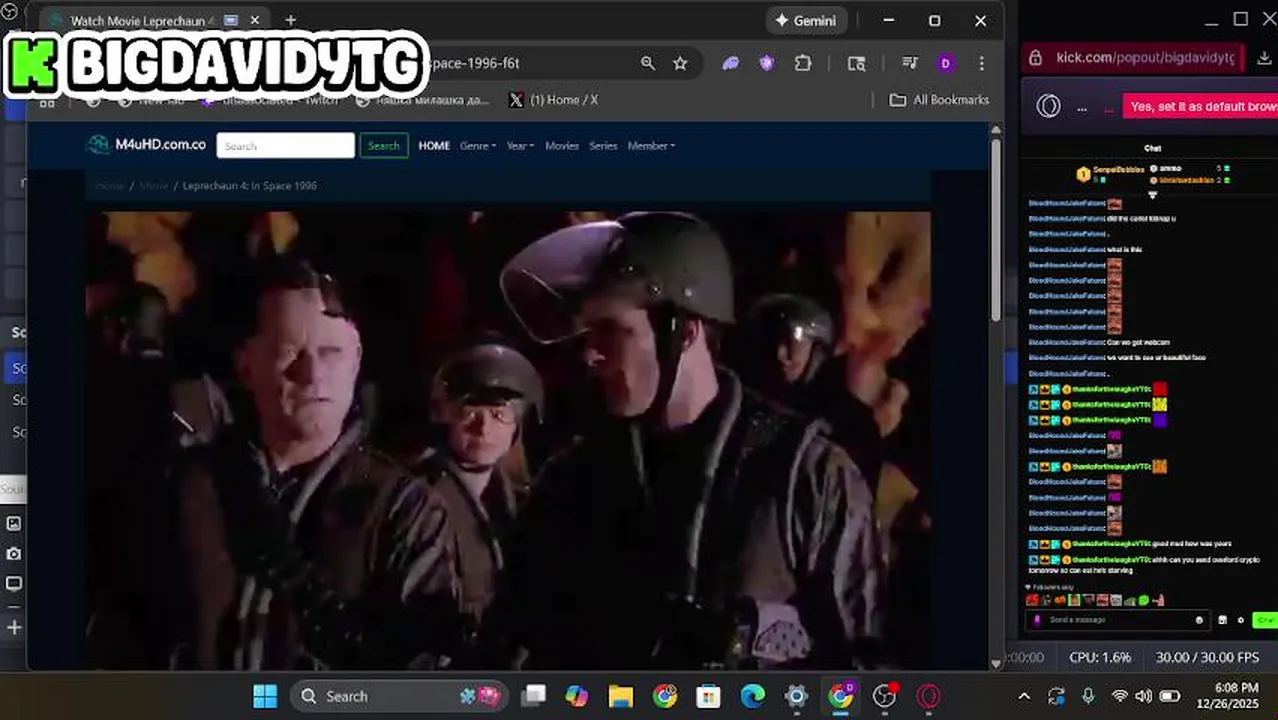Click the M4uHD.com.co site logo
The image size is (1278, 720).
click(x=146, y=145)
